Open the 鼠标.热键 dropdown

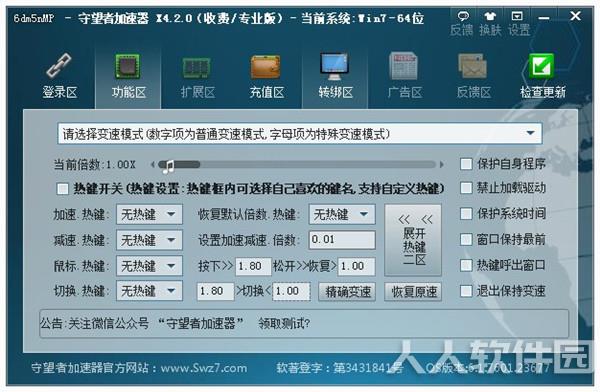[x=149, y=266]
